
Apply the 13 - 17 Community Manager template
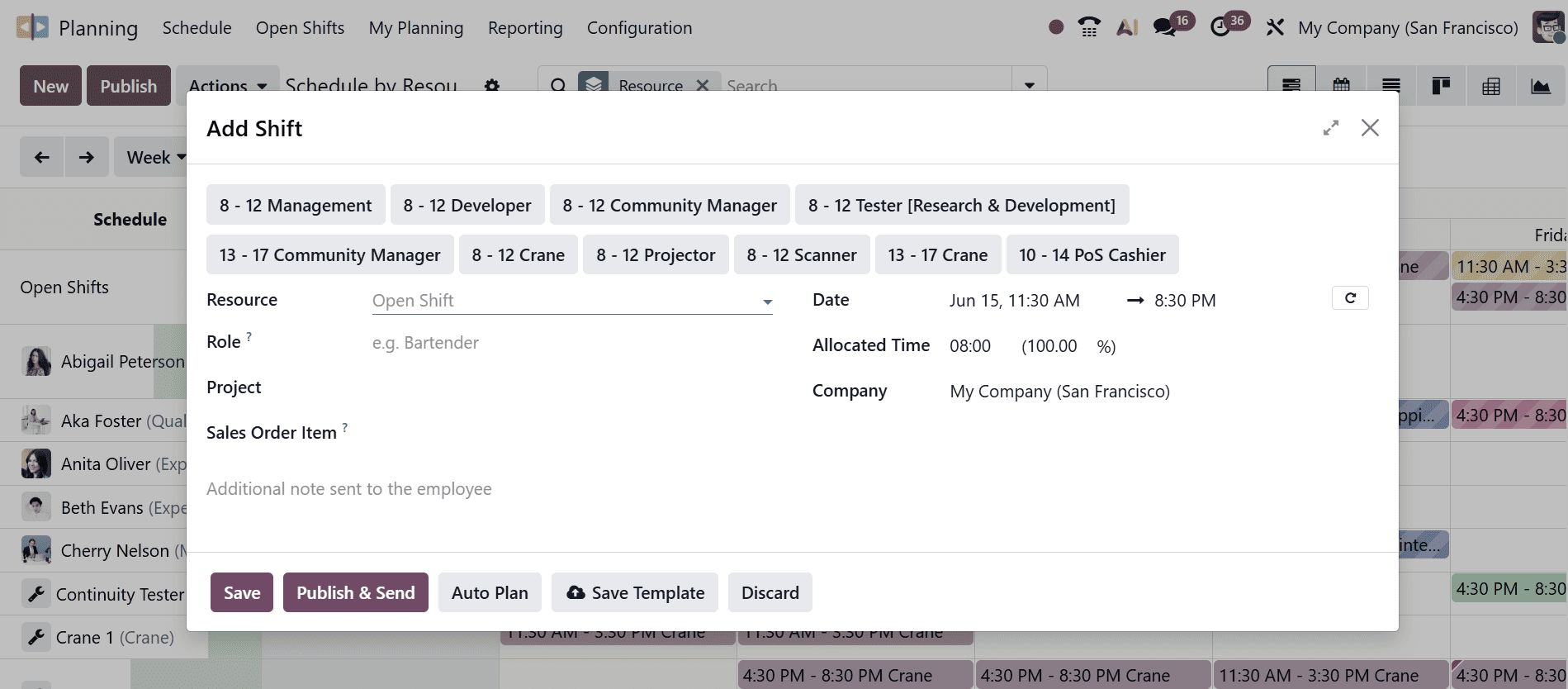[330, 254]
